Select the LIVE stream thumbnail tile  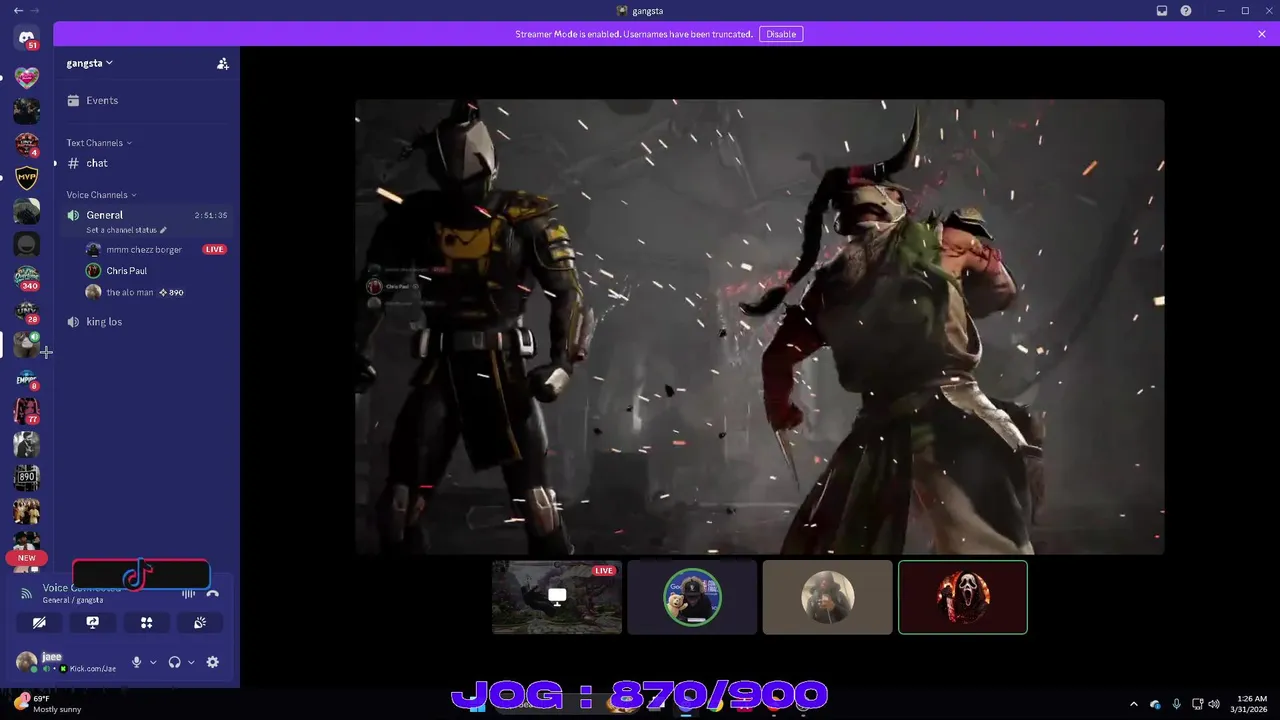click(557, 597)
